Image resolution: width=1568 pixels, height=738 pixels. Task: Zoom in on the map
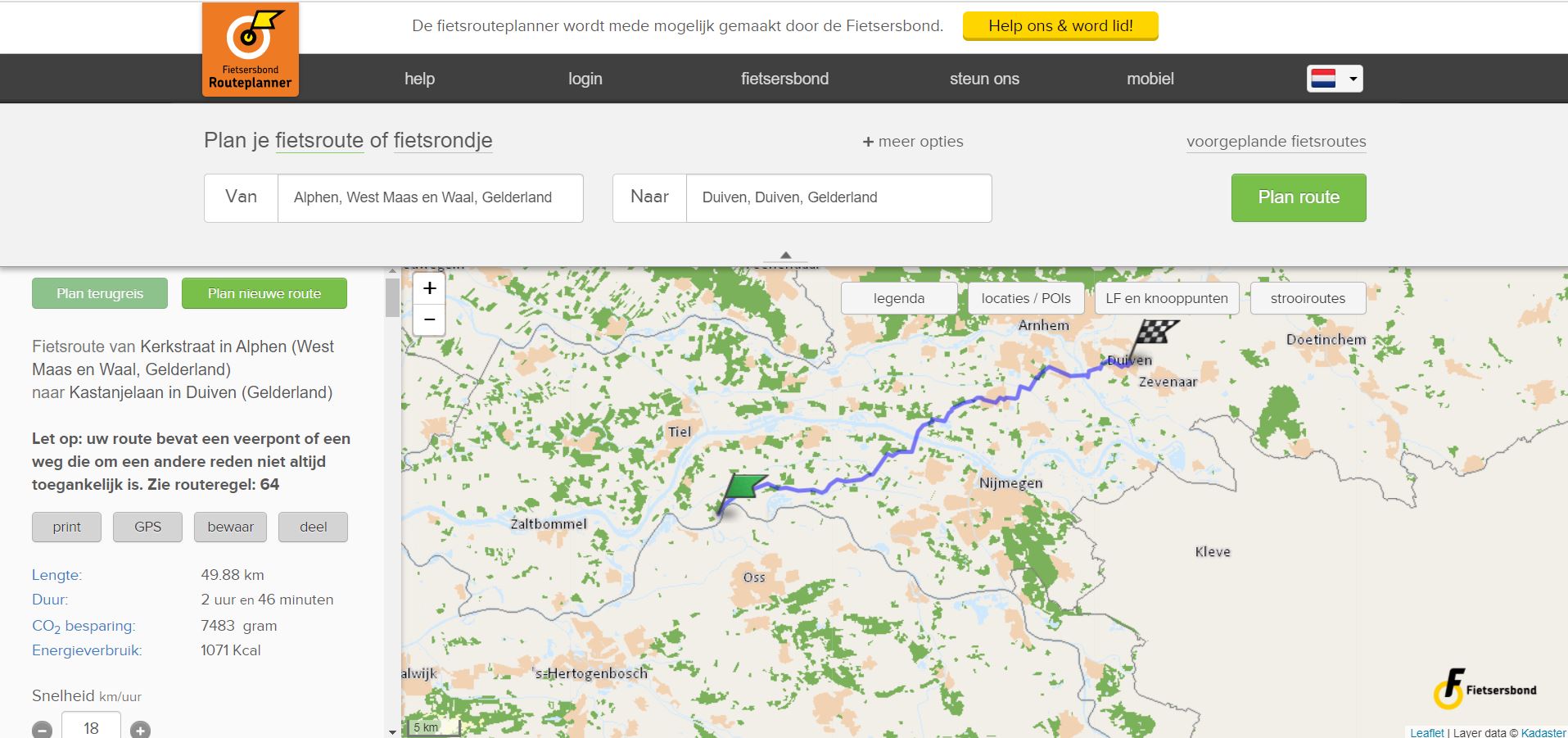pos(429,288)
